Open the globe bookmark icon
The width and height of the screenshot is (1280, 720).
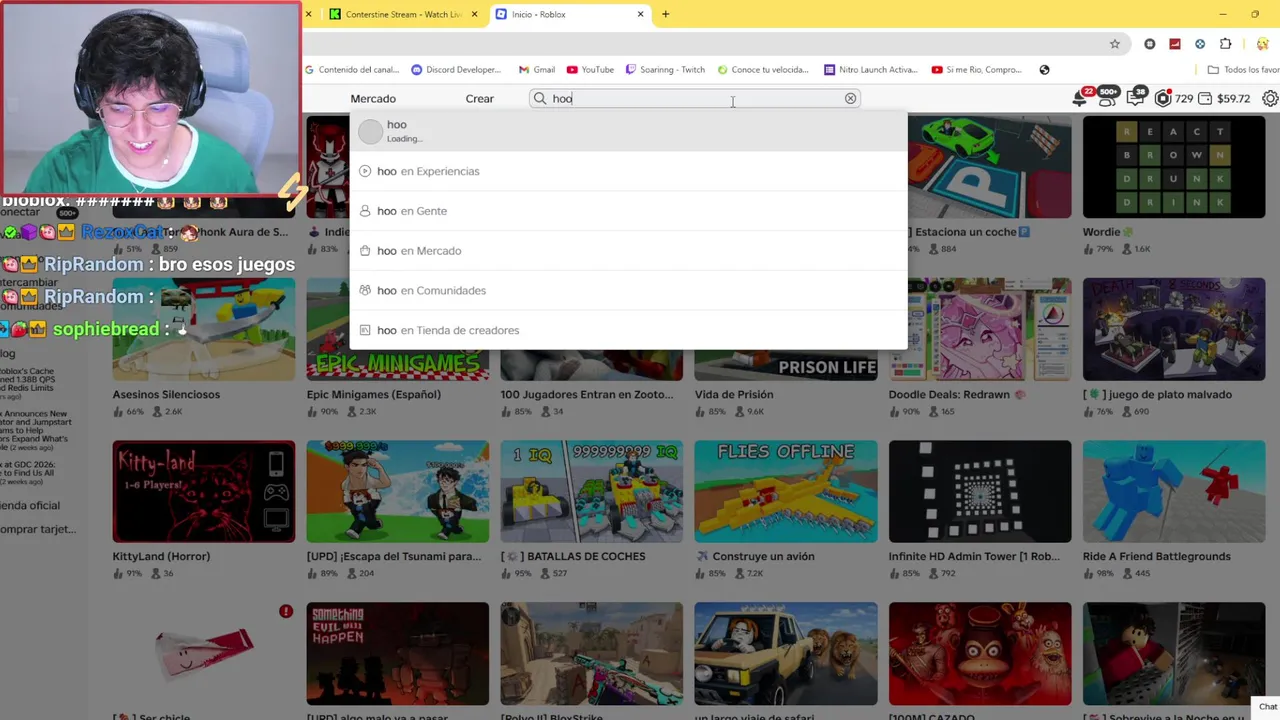click(x=1044, y=70)
